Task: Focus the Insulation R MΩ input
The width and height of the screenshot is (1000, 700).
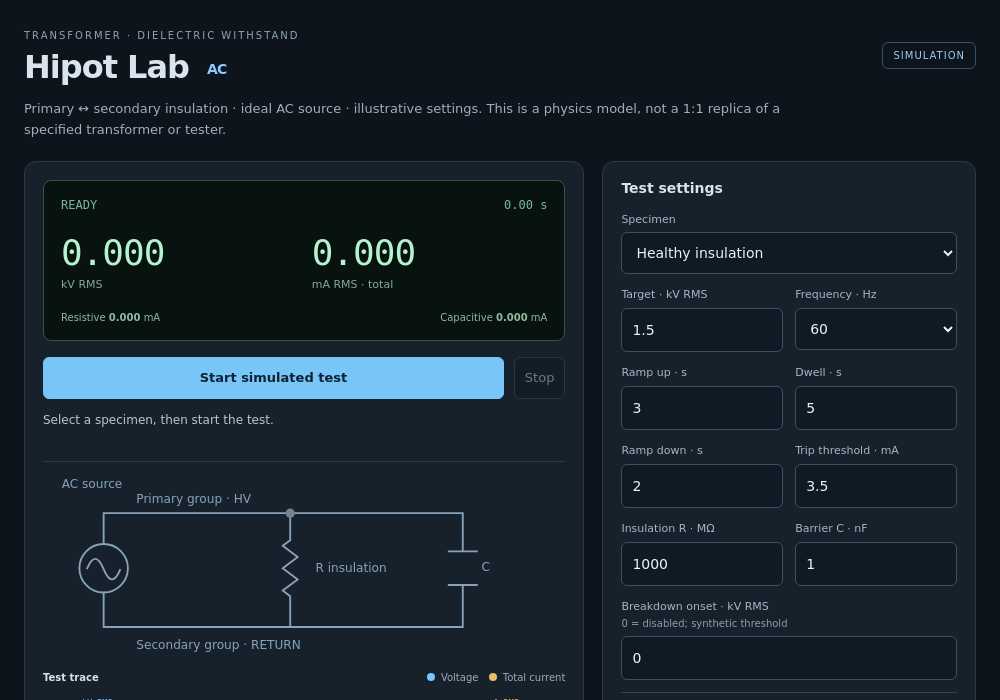Action: tap(702, 564)
